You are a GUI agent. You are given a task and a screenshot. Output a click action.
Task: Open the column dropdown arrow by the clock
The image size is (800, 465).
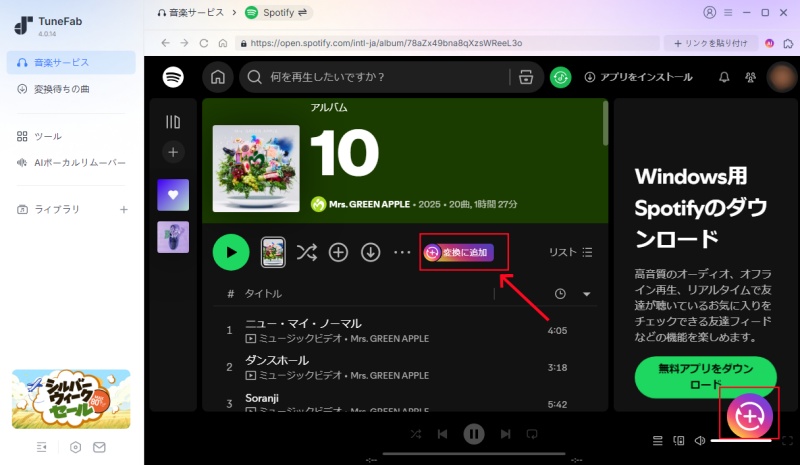[x=586, y=294]
